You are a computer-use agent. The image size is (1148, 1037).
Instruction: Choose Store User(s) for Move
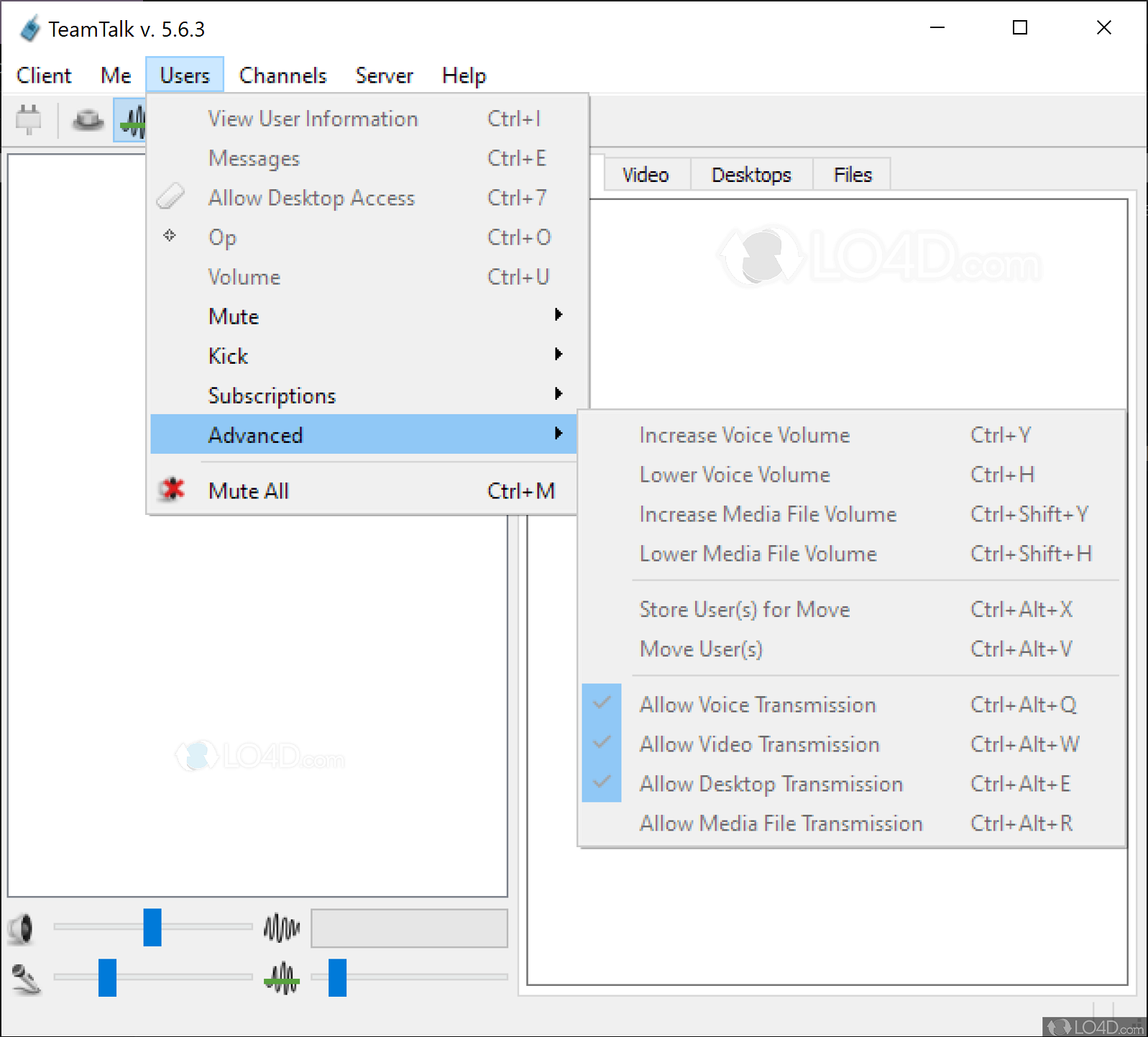point(744,610)
